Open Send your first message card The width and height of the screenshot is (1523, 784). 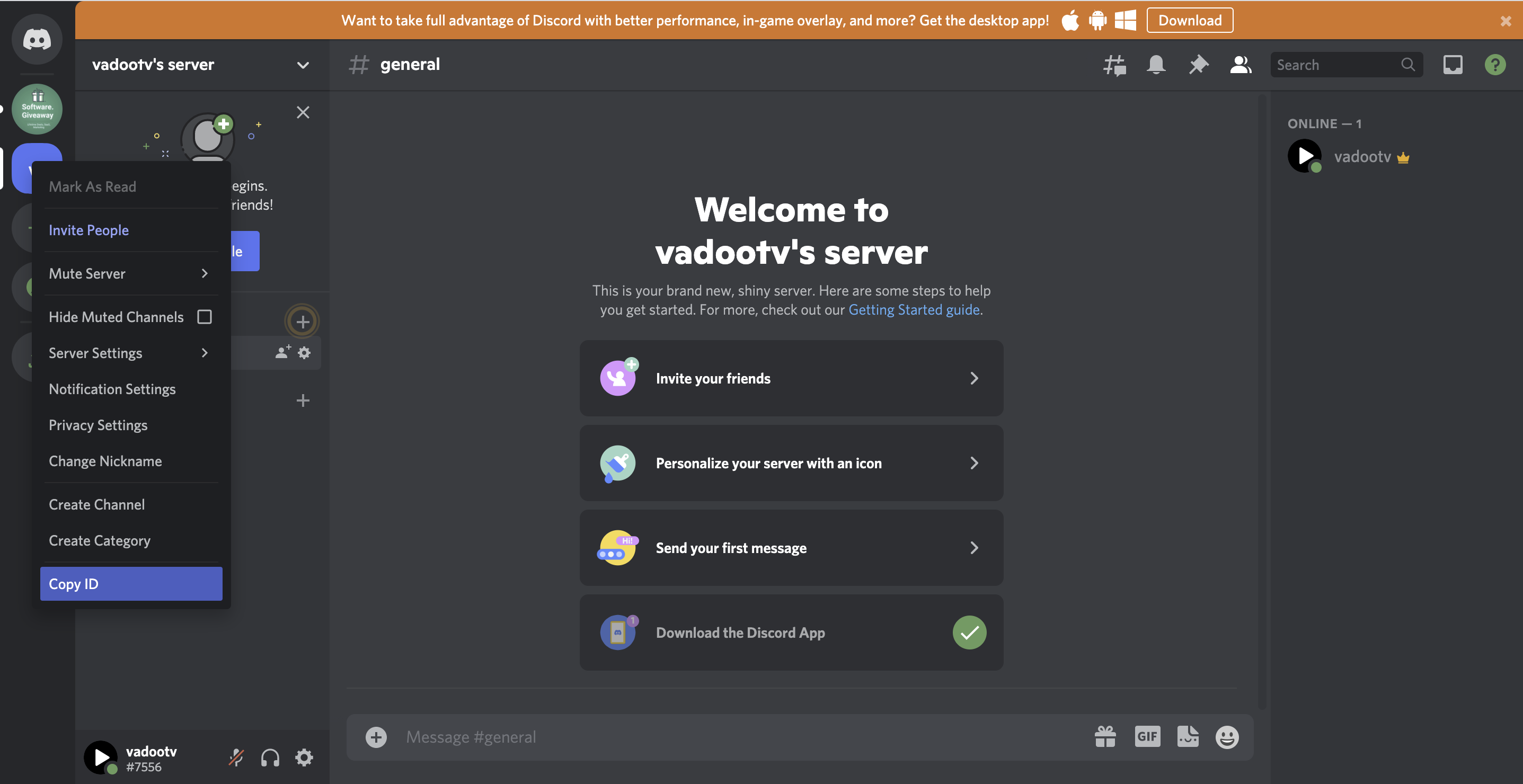pyautogui.click(x=791, y=548)
